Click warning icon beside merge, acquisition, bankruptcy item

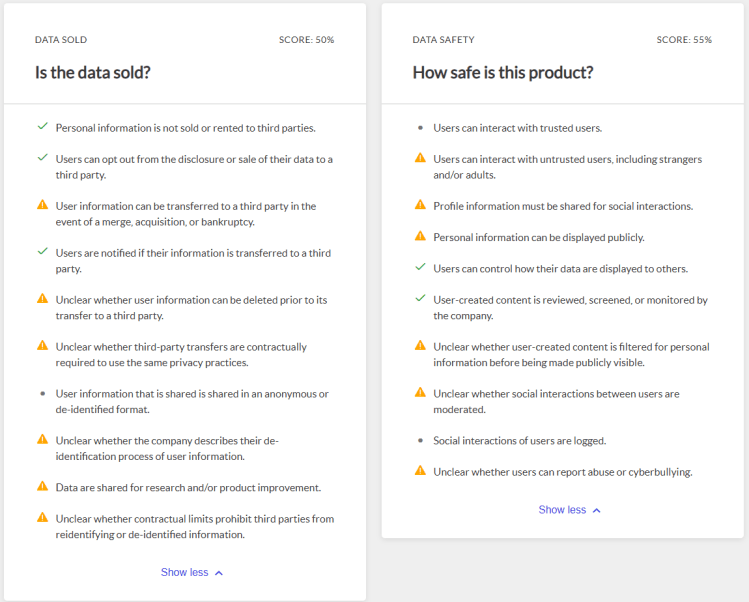pos(42,205)
